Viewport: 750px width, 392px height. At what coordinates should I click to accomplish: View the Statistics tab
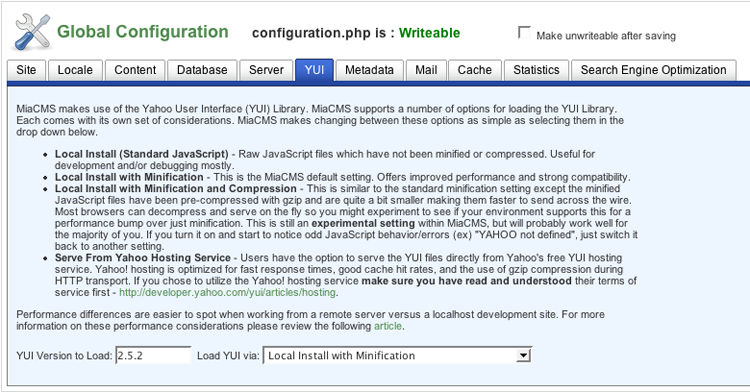[x=536, y=70]
